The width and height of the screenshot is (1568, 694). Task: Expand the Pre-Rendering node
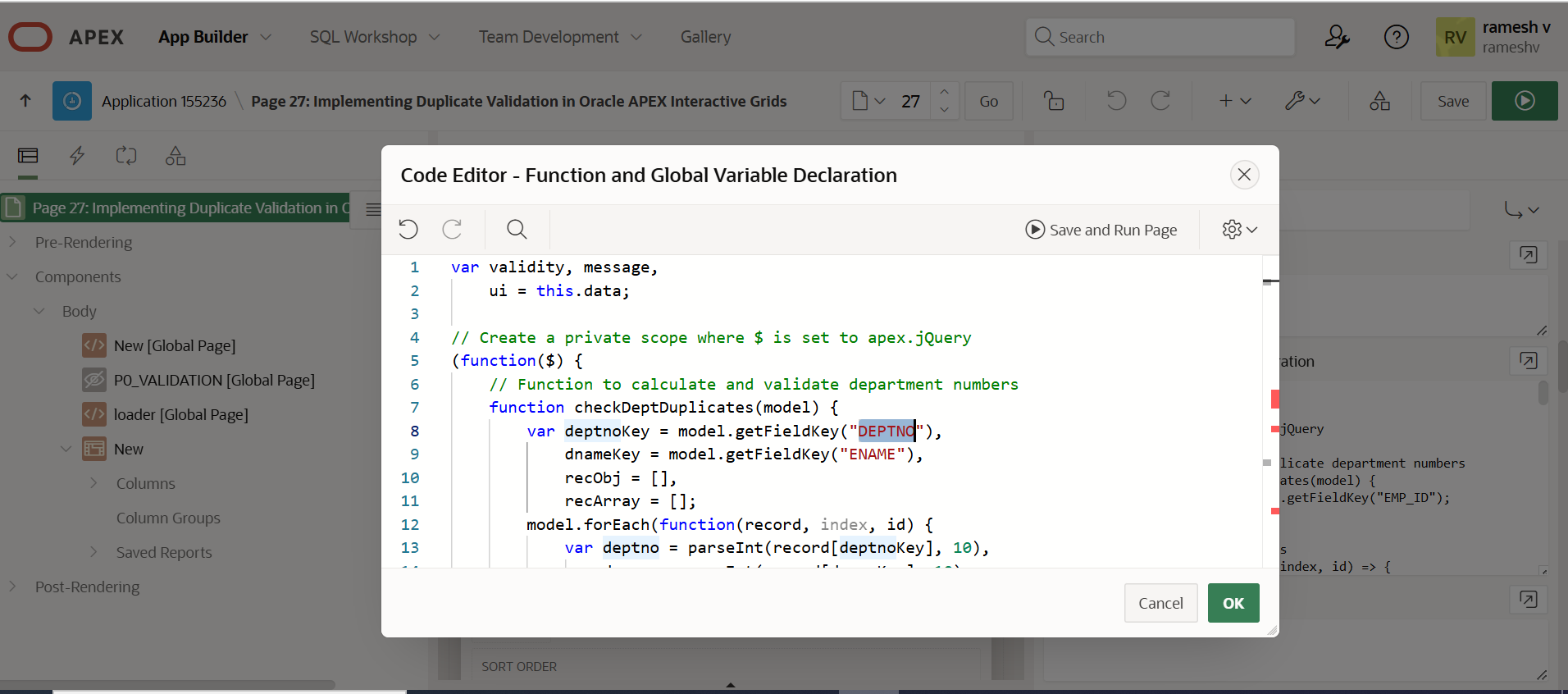click(13, 242)
